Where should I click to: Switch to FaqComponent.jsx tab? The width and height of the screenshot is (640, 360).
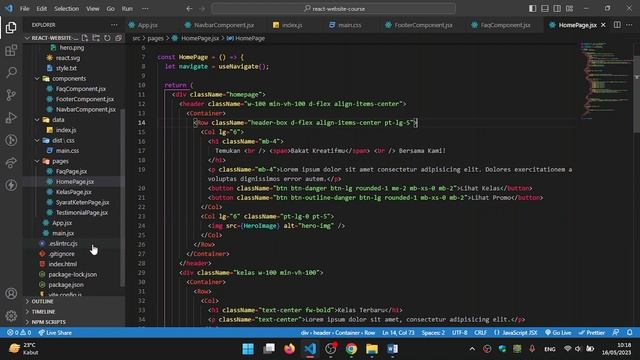(x=505, y=25)
